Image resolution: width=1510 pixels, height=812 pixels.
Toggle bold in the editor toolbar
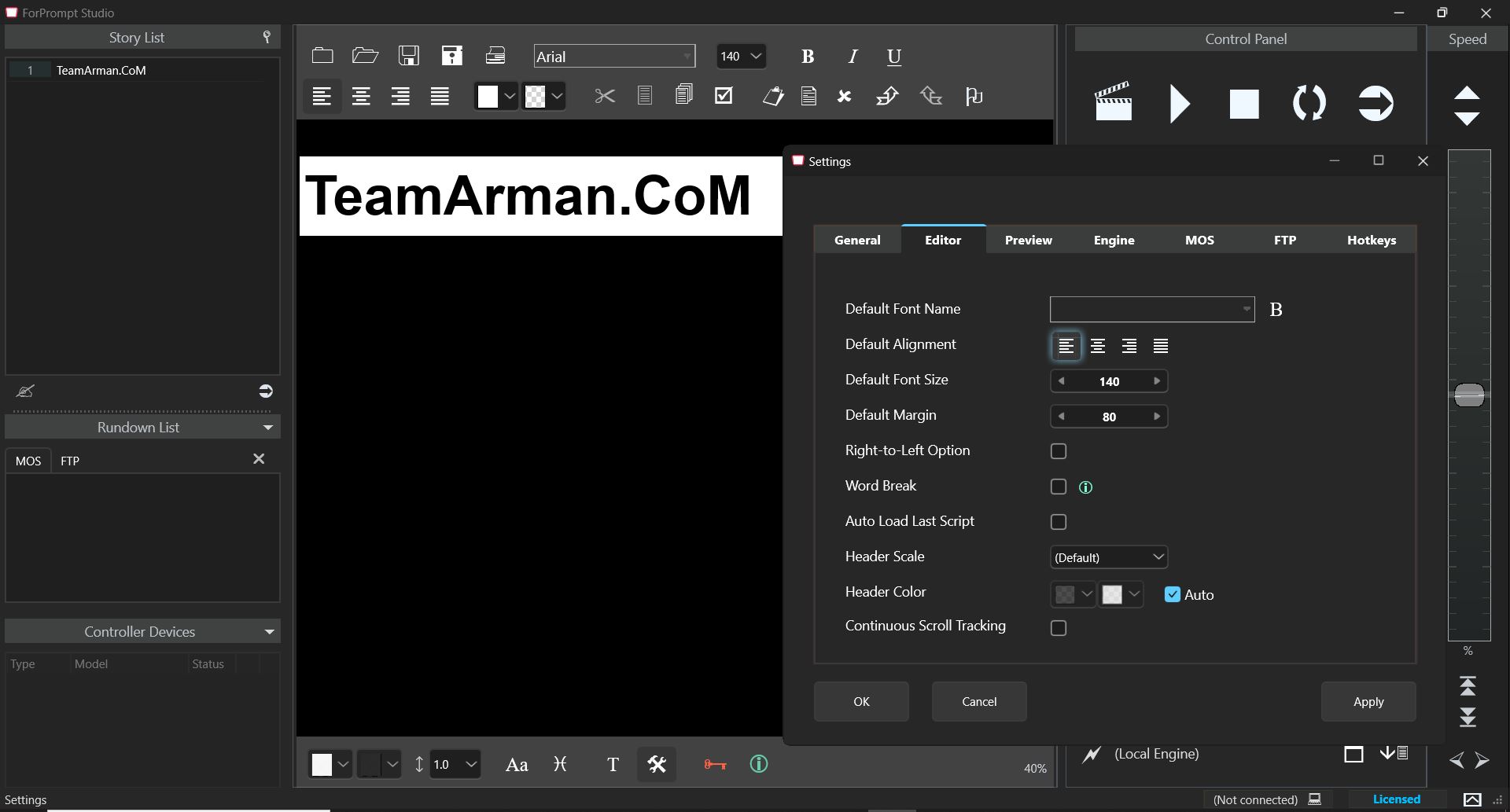808,57
